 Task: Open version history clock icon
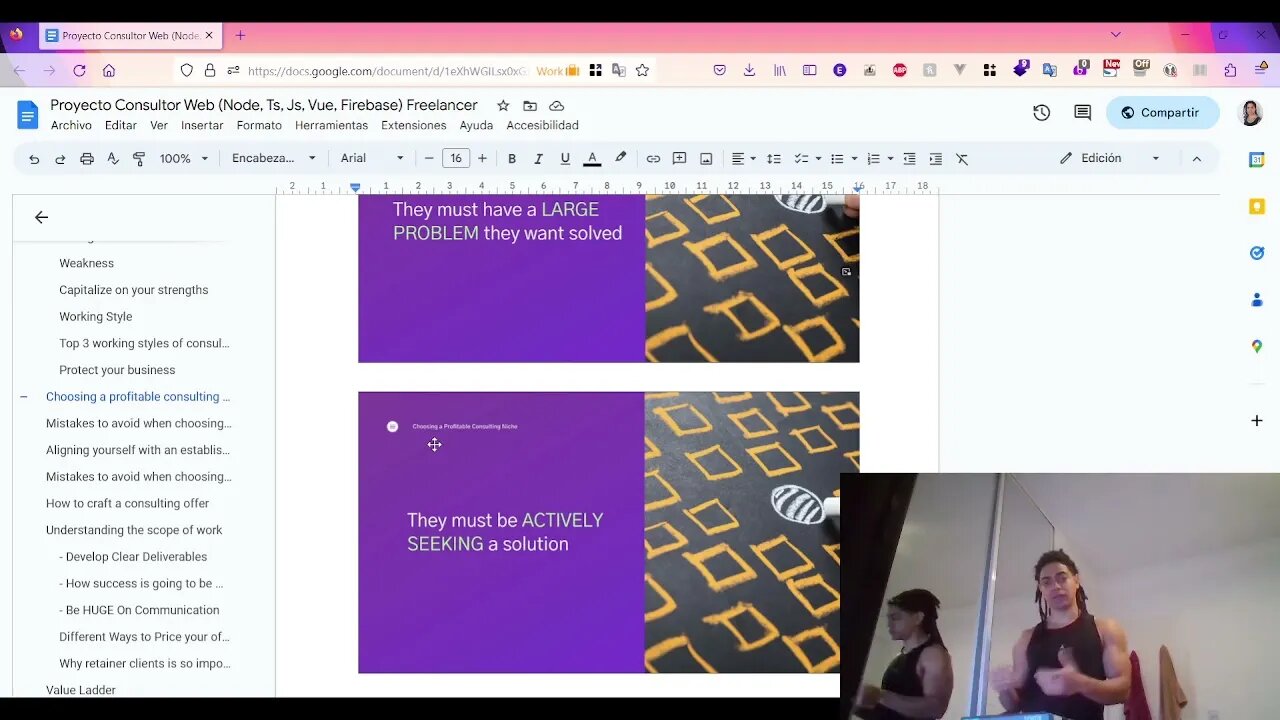tap(1041, 113)
